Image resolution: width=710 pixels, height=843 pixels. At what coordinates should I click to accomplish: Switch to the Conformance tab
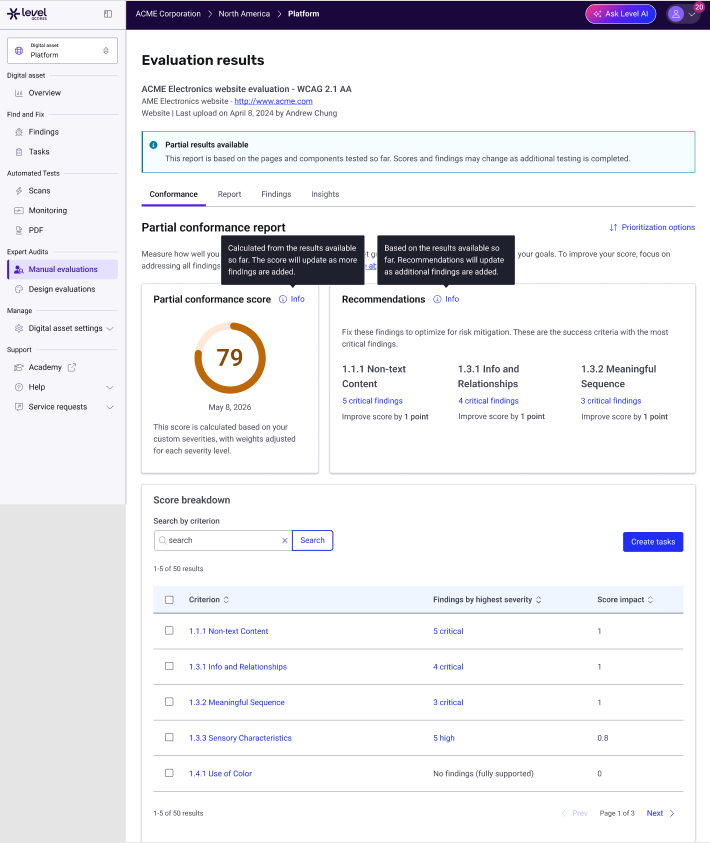[x=174, y=195]
